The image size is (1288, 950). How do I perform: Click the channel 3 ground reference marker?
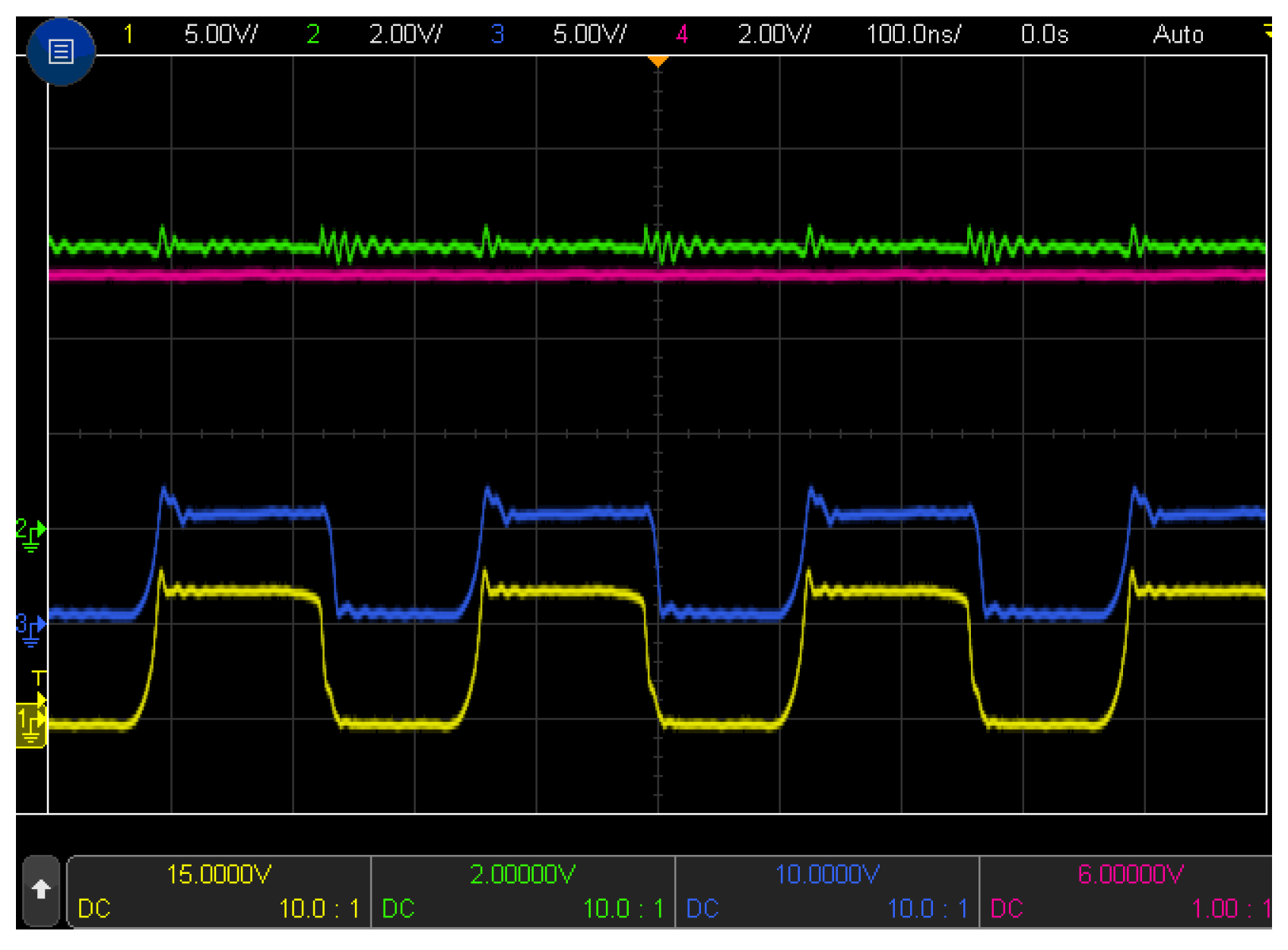pyautogui.click(x=30, y=629)
